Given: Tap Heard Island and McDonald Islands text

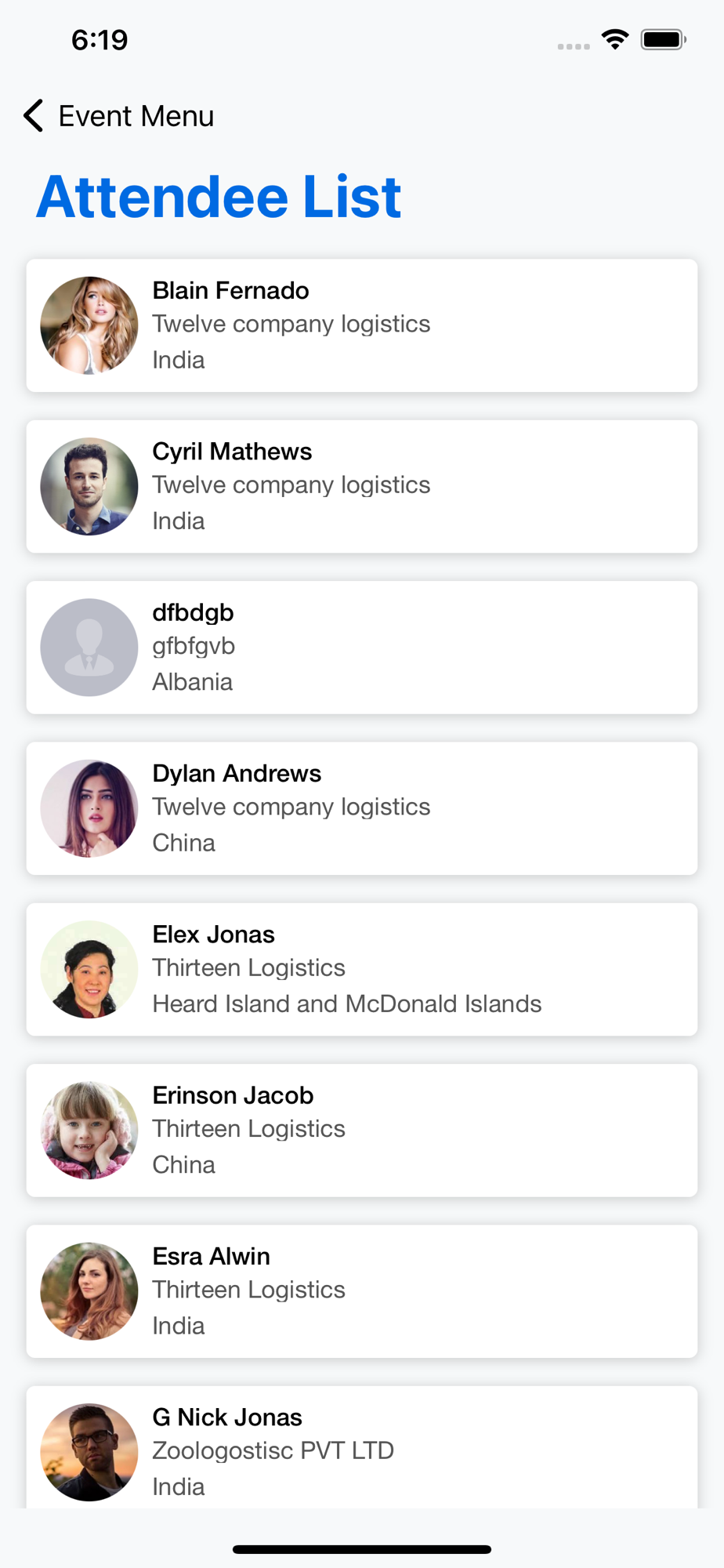Looking at the screenshot, I should pyautogui.click(x=346, y=1004).
